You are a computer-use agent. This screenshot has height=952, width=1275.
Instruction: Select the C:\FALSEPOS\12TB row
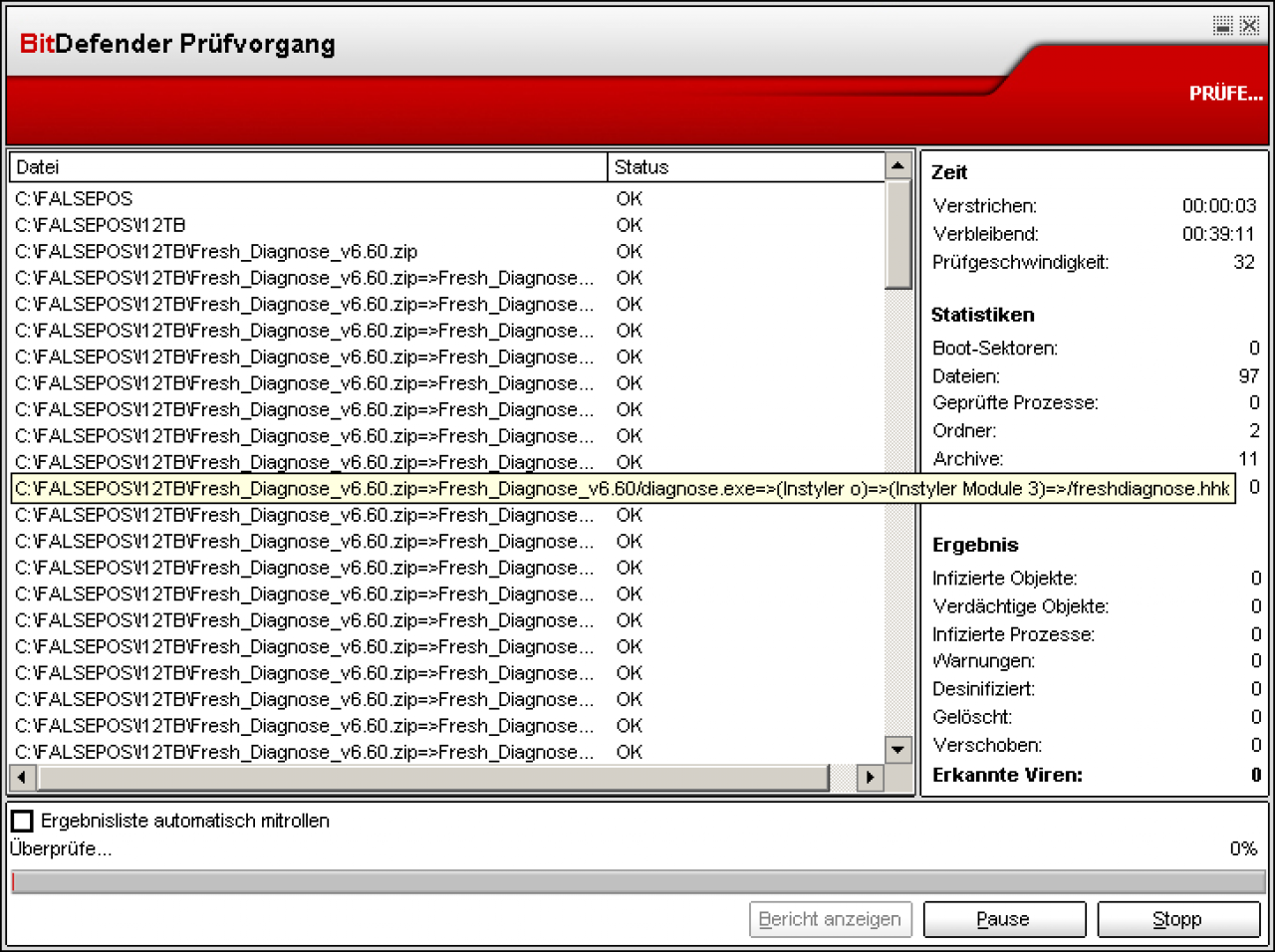(446, 225)
